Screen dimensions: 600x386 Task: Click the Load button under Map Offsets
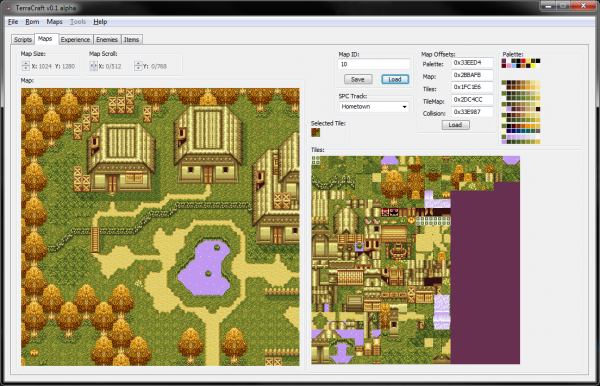point(455,125)
